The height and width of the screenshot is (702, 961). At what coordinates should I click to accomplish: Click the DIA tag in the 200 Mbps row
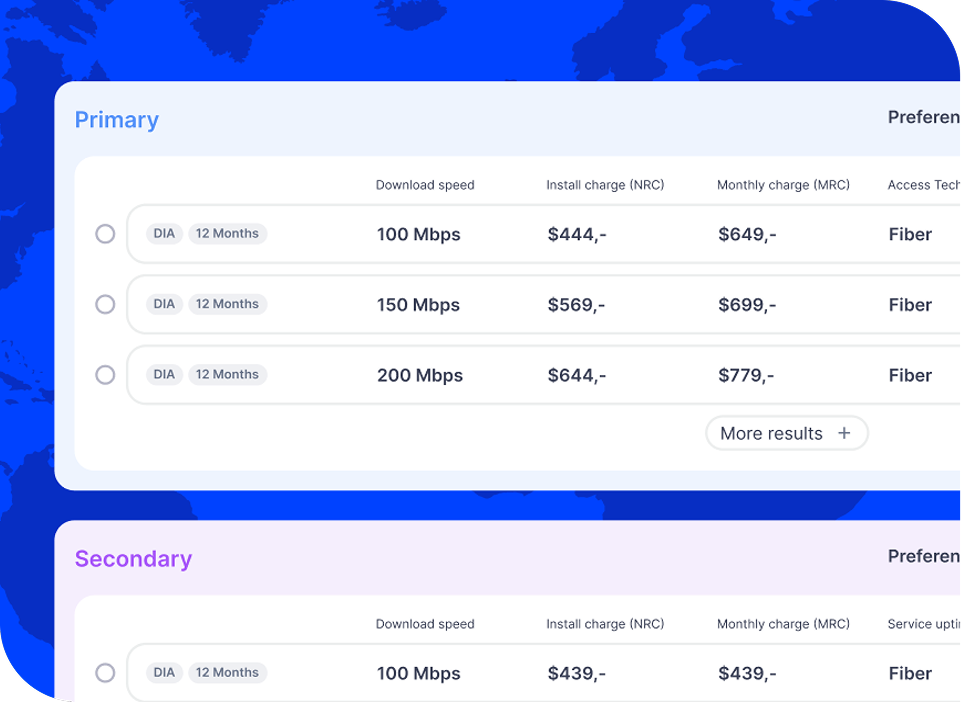click(x=164, y=375)
